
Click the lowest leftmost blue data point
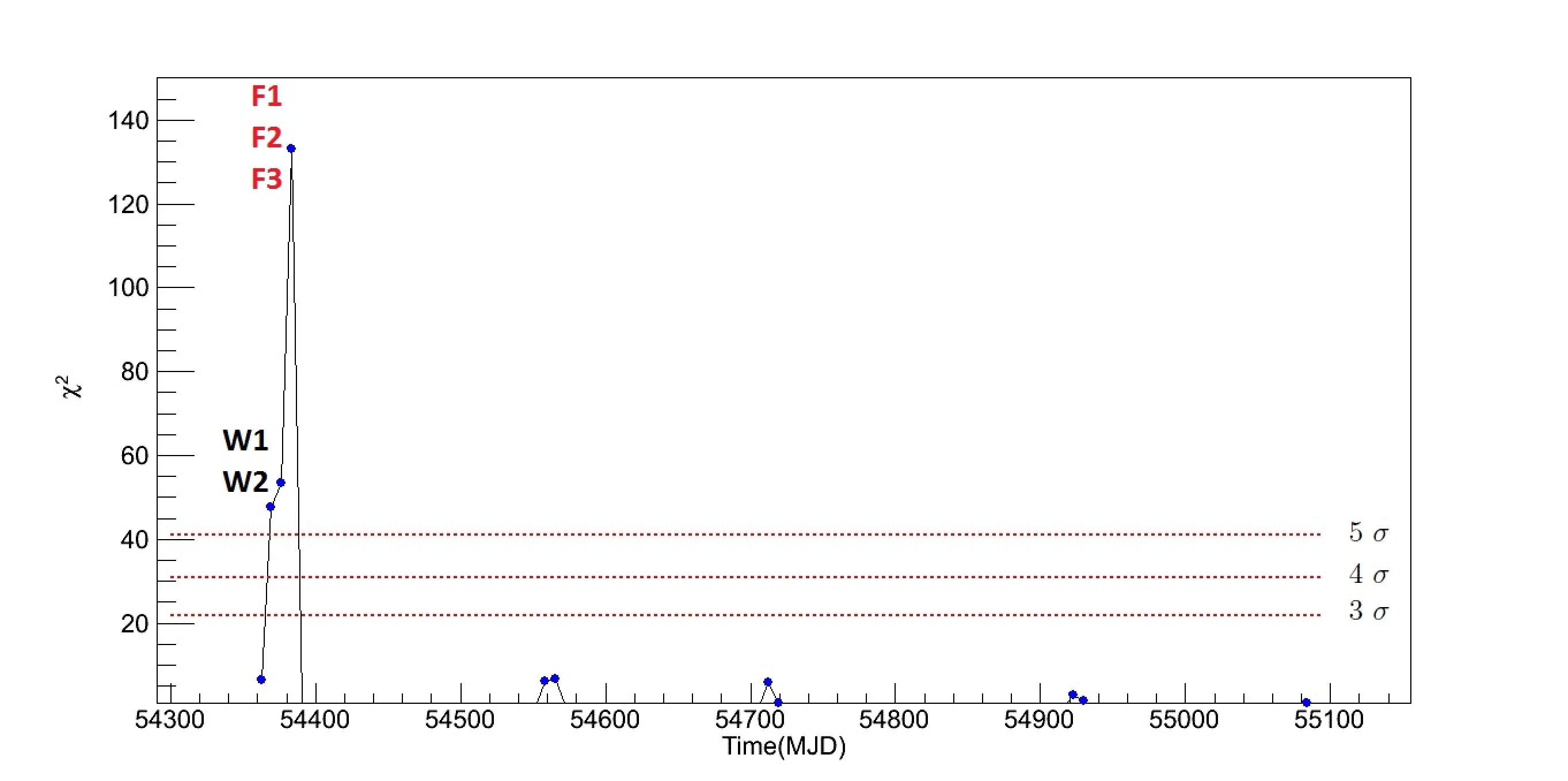261,679
